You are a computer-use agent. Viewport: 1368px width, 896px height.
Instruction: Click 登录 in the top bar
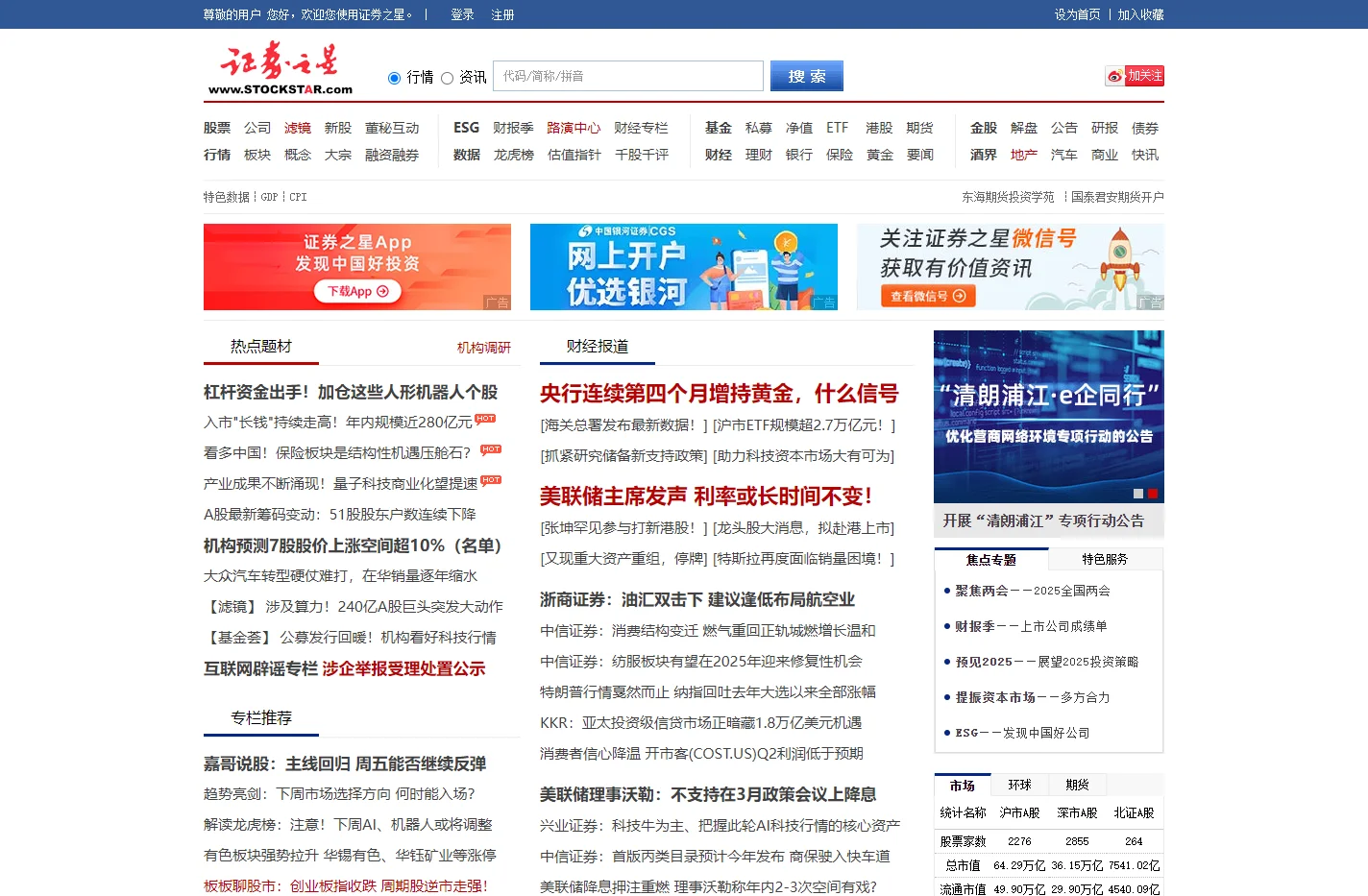point(462,14)
